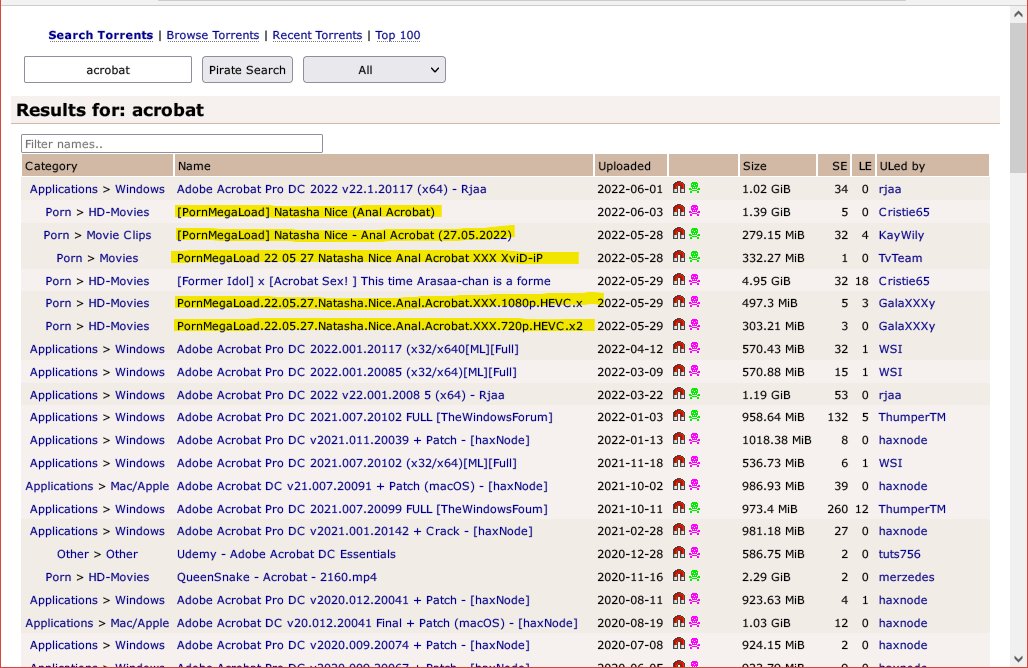1028x668 pixels.
Task: Click magnet icon for 2021.007.20102 FULL TheWindowsForum row
Action: point(679,416)
